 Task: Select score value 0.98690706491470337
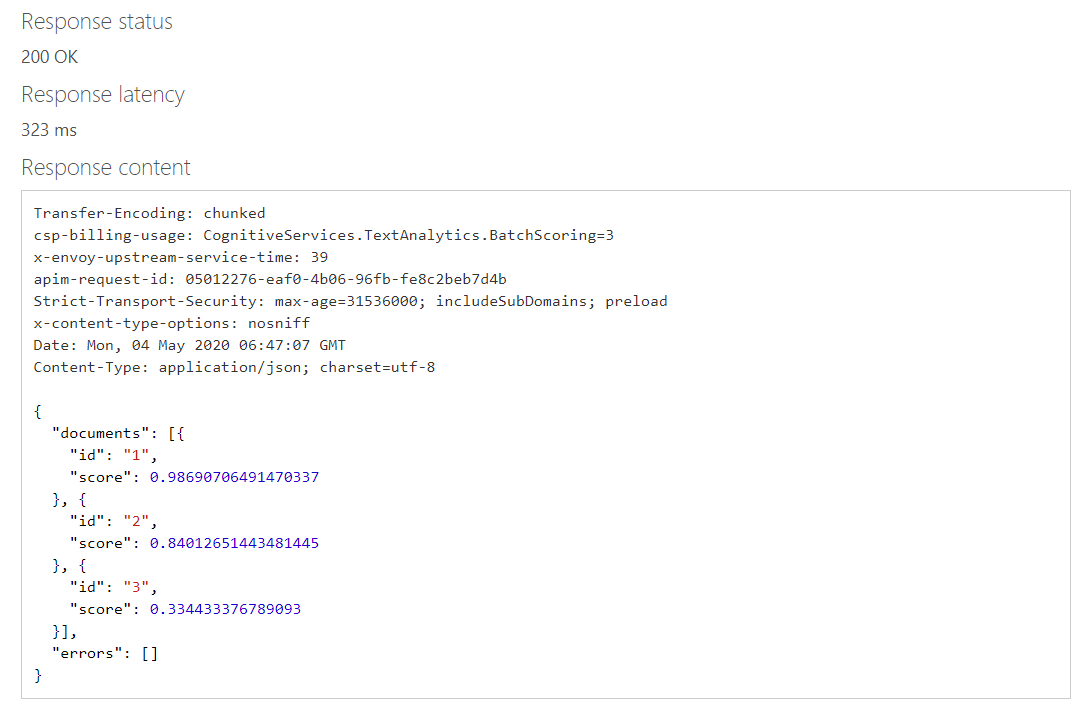[234, 477]
